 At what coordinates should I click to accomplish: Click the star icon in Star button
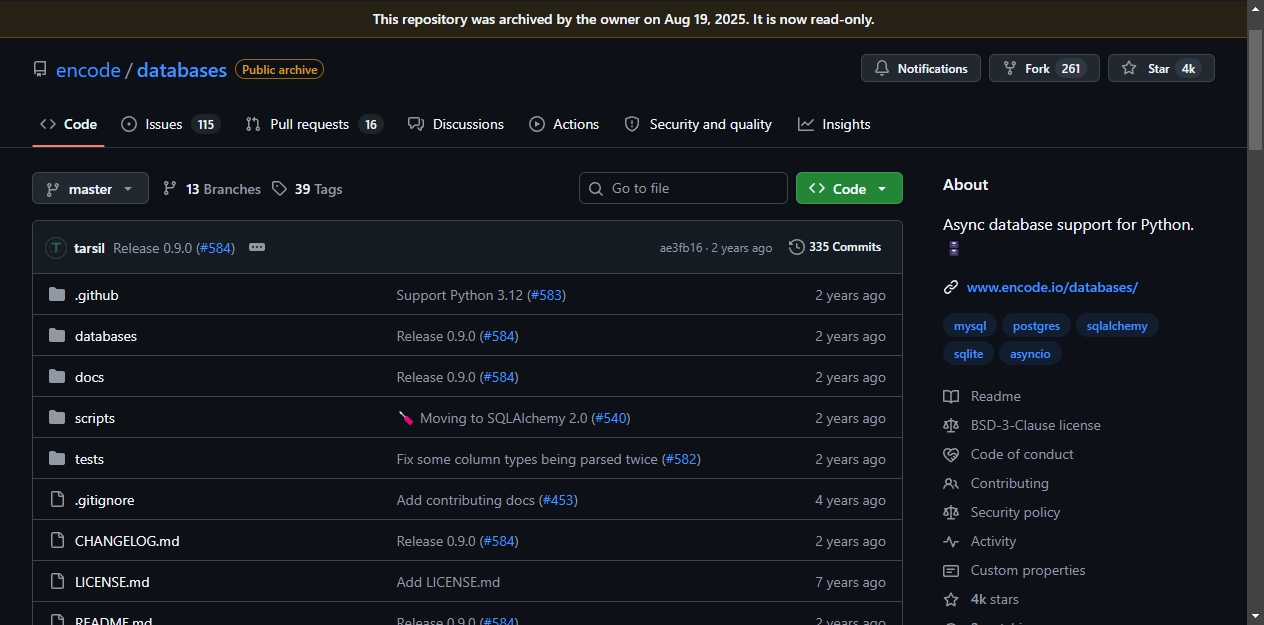1129,68
